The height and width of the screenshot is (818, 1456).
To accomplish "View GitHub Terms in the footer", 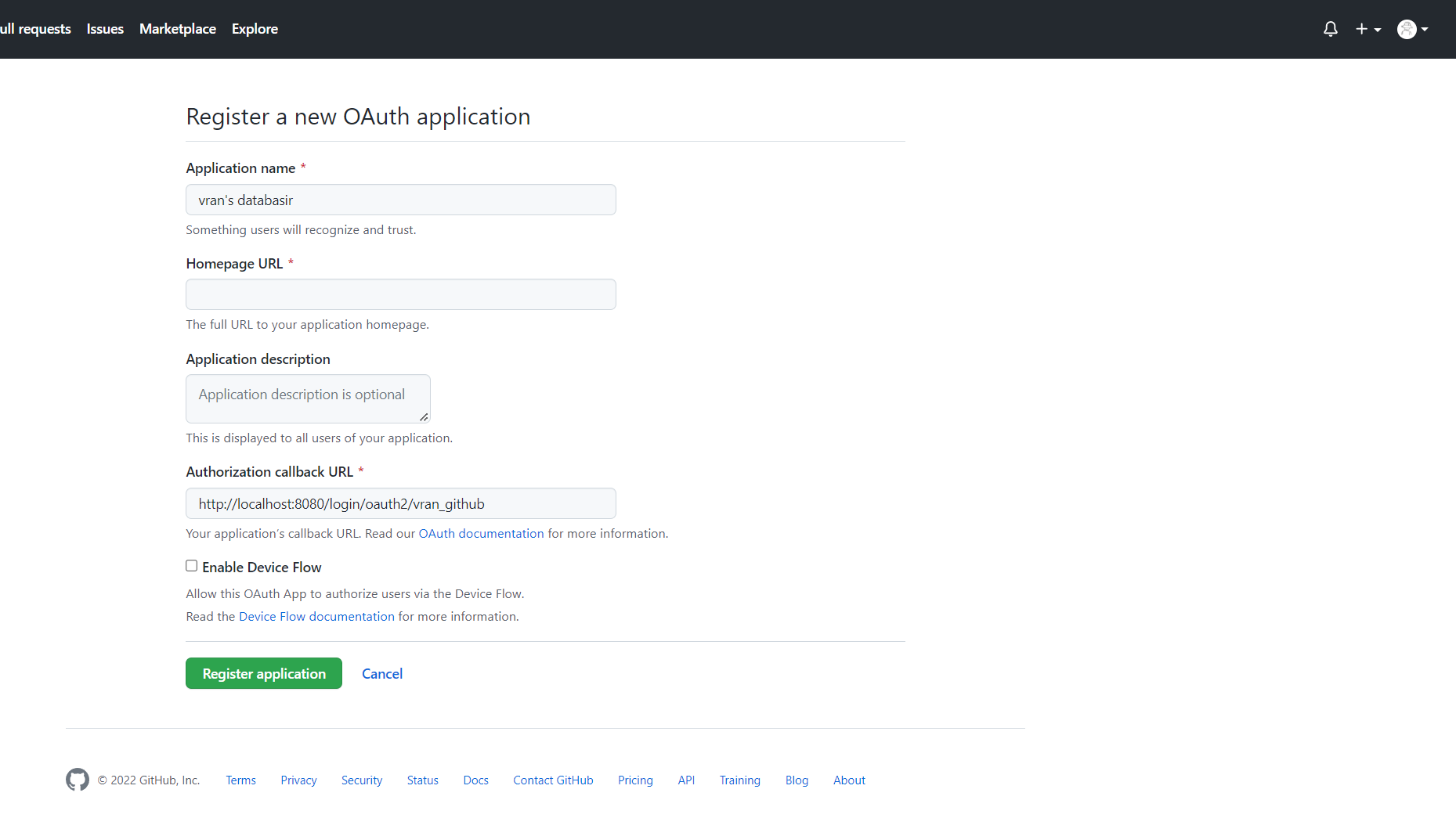I will point(240,780).
